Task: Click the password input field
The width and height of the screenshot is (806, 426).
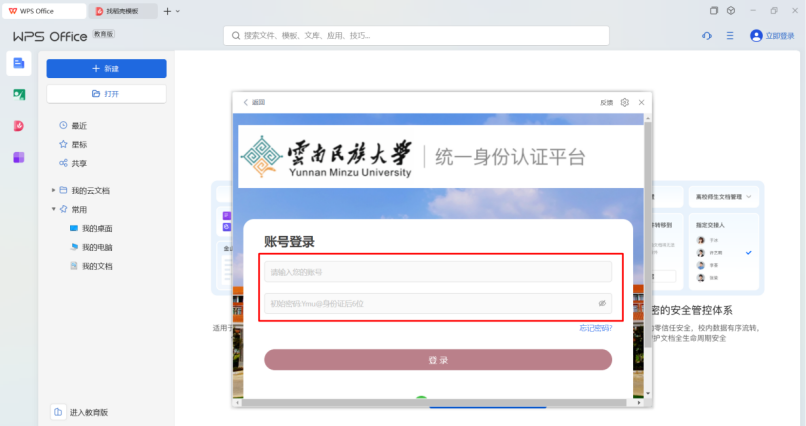Action: (438, 303)
